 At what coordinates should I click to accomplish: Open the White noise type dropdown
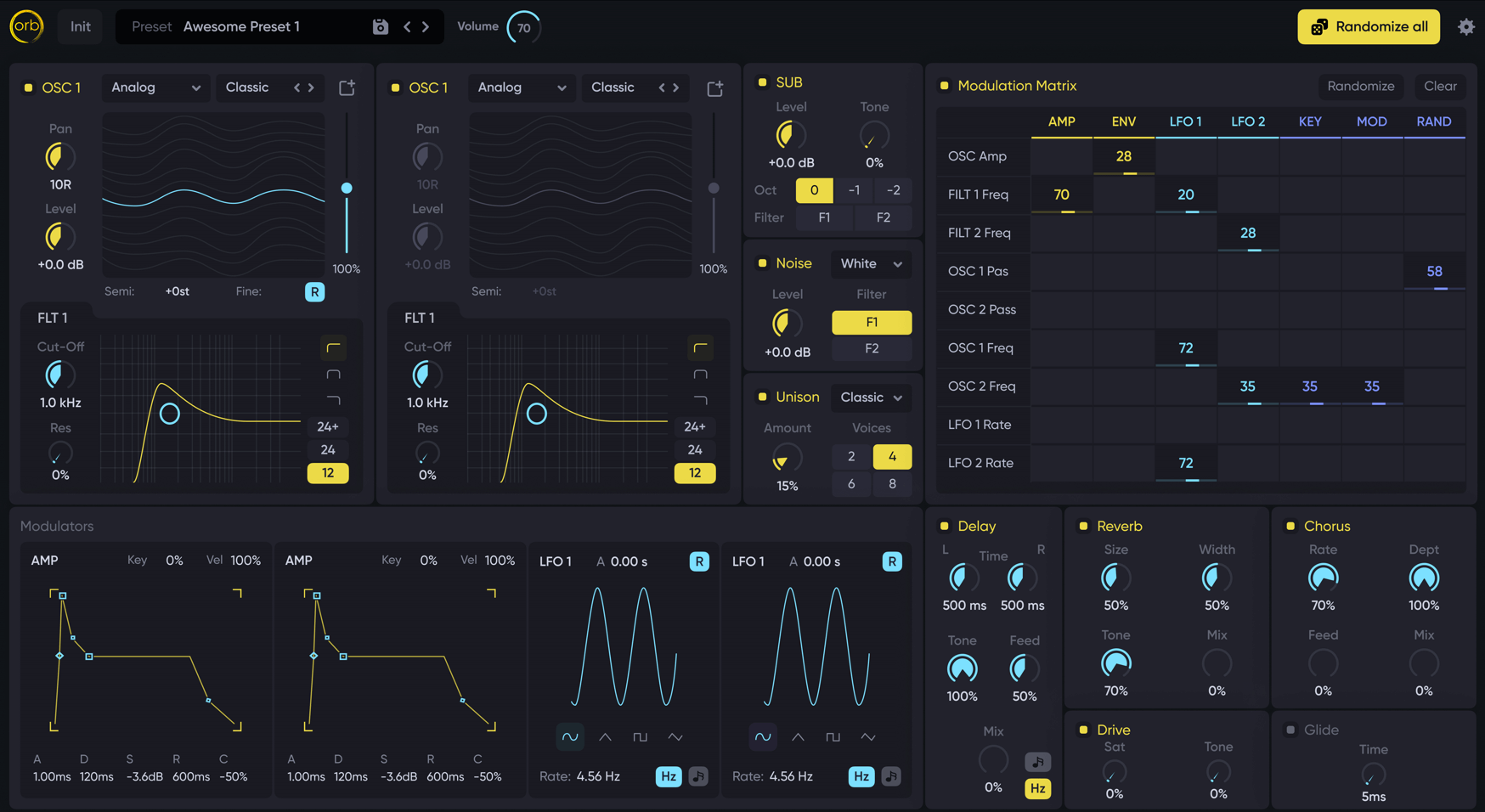[x=870, y=263]
